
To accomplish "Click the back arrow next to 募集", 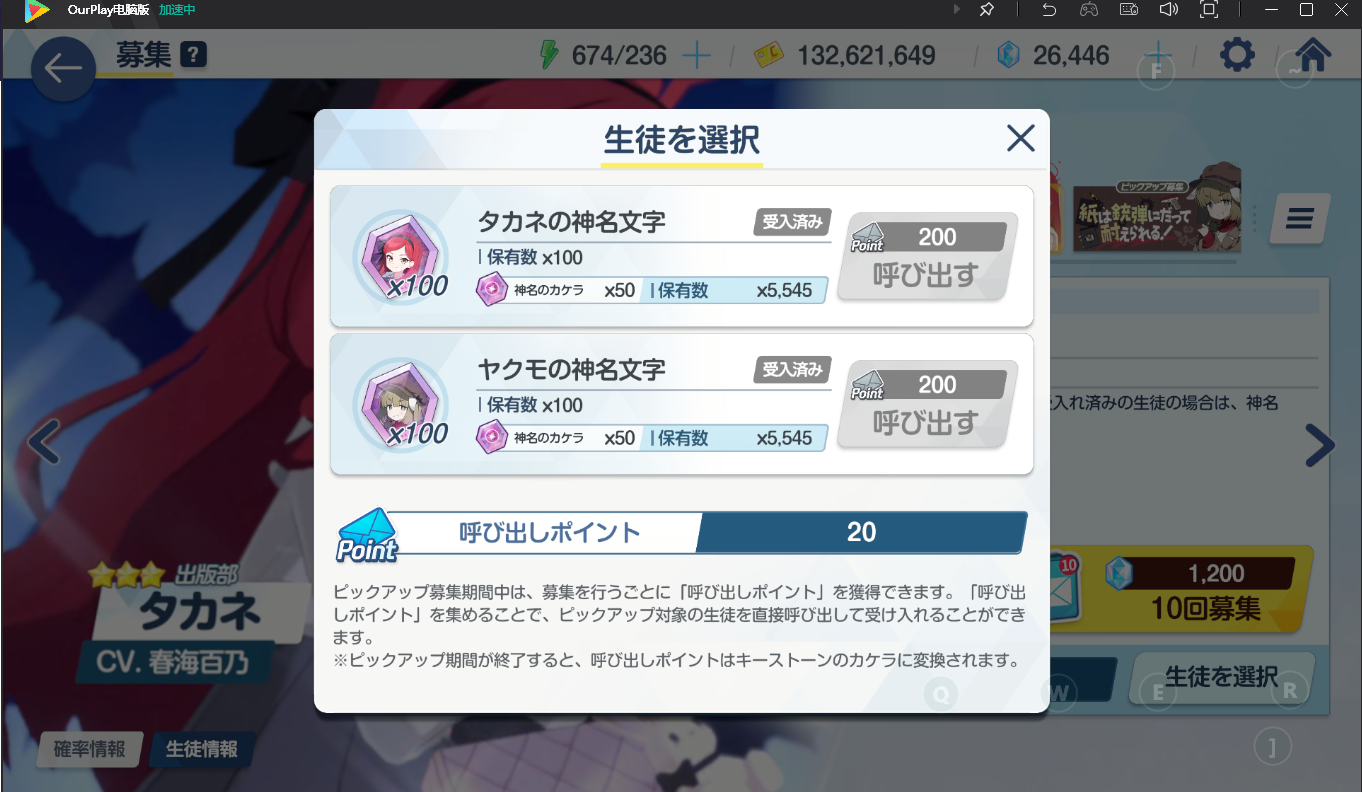I will coord(63,69).
